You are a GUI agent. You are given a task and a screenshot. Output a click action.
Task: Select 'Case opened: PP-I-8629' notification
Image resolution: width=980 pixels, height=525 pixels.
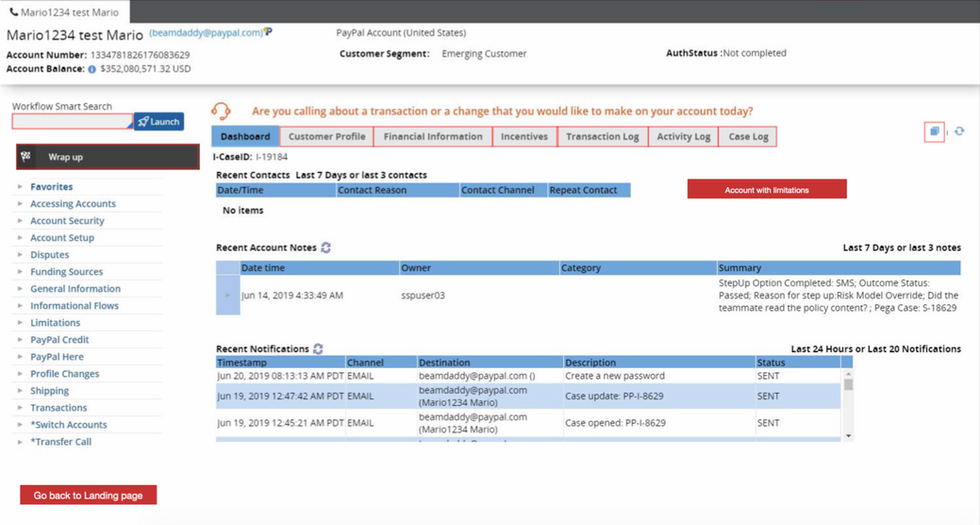click(528, 423)
